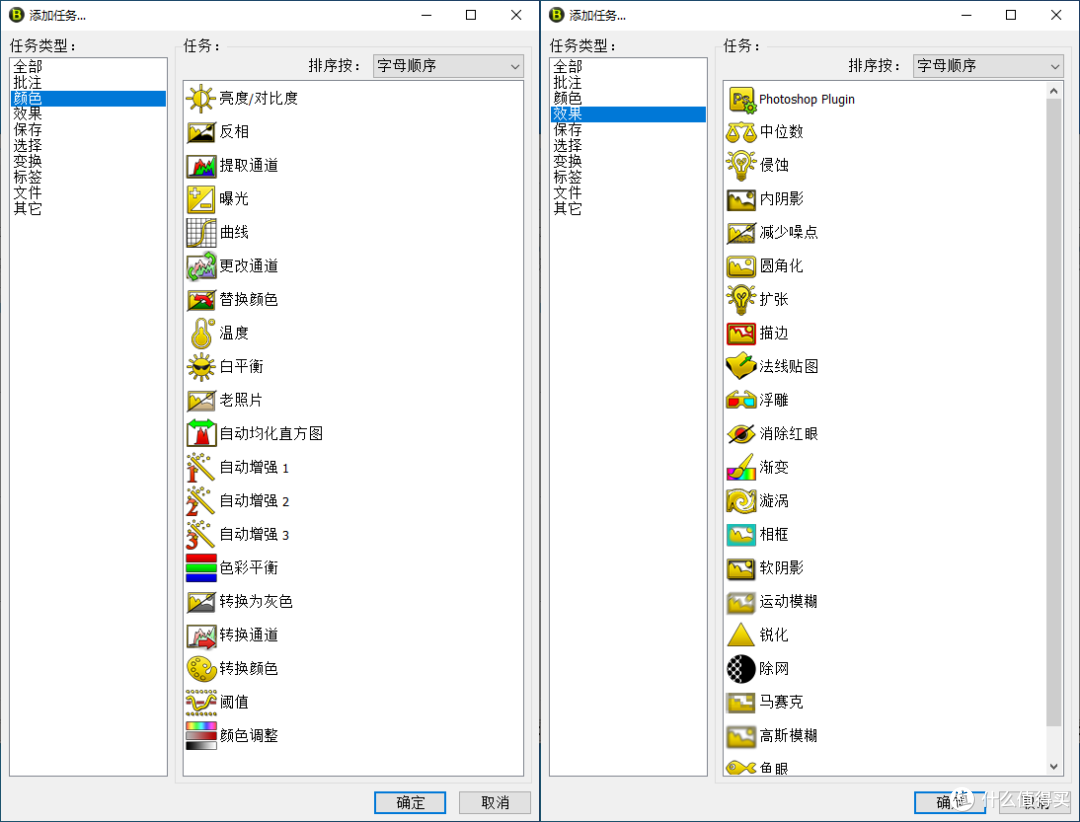Select the 阈值 icon
Viewport: 1080px width, 822px height.
(x=200, y=702)
